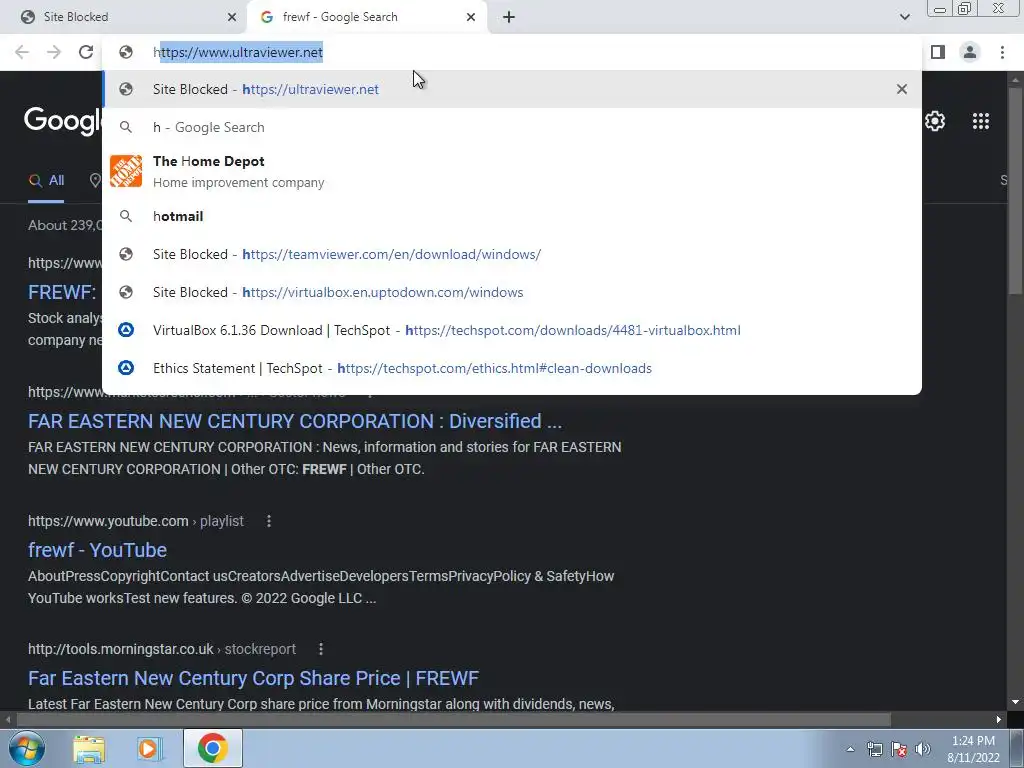Click the globe icon in the address bar

click(x=126, y=52)
